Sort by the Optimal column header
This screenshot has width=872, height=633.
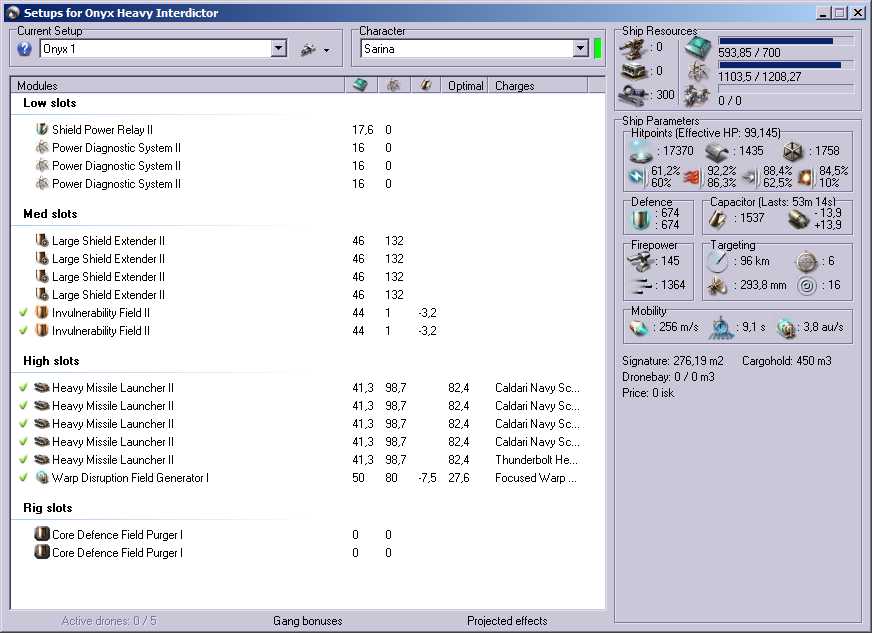click(465, 86)
